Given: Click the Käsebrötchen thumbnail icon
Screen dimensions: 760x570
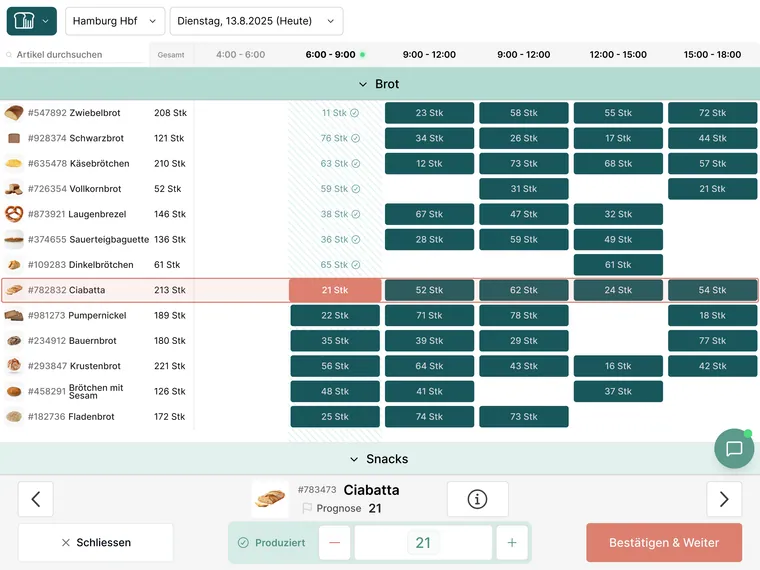Looking at the screenshot, I should [x=14, y=163].
